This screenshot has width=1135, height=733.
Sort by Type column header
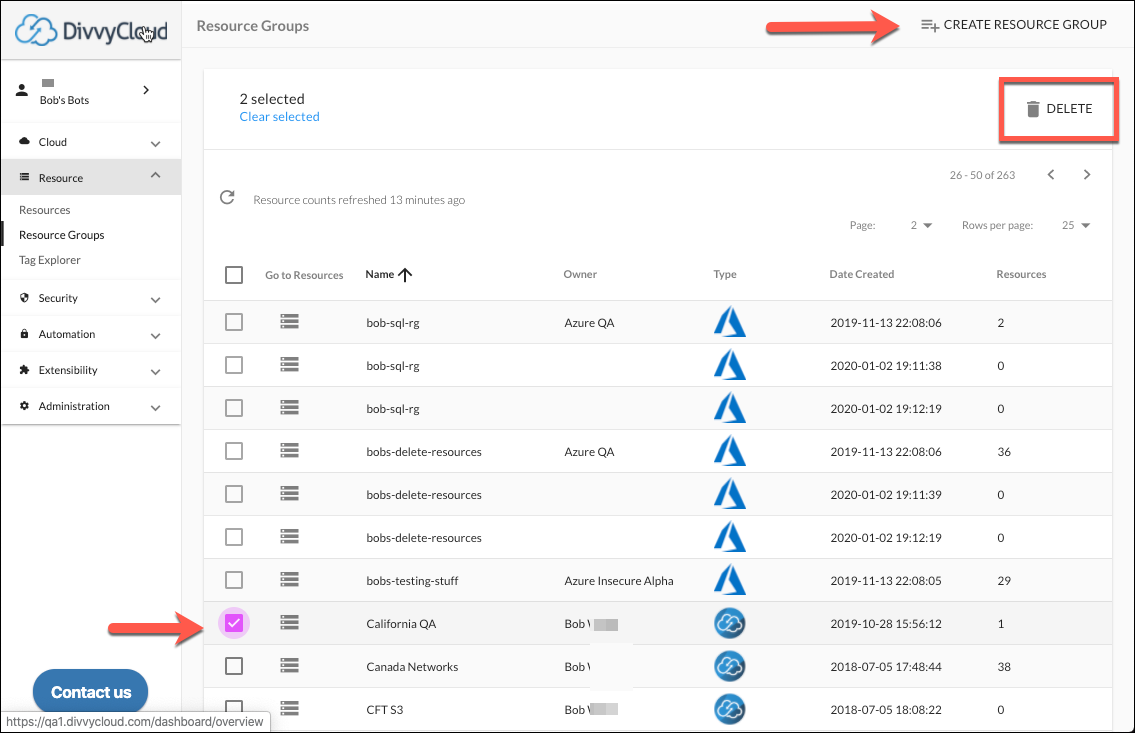725,274
